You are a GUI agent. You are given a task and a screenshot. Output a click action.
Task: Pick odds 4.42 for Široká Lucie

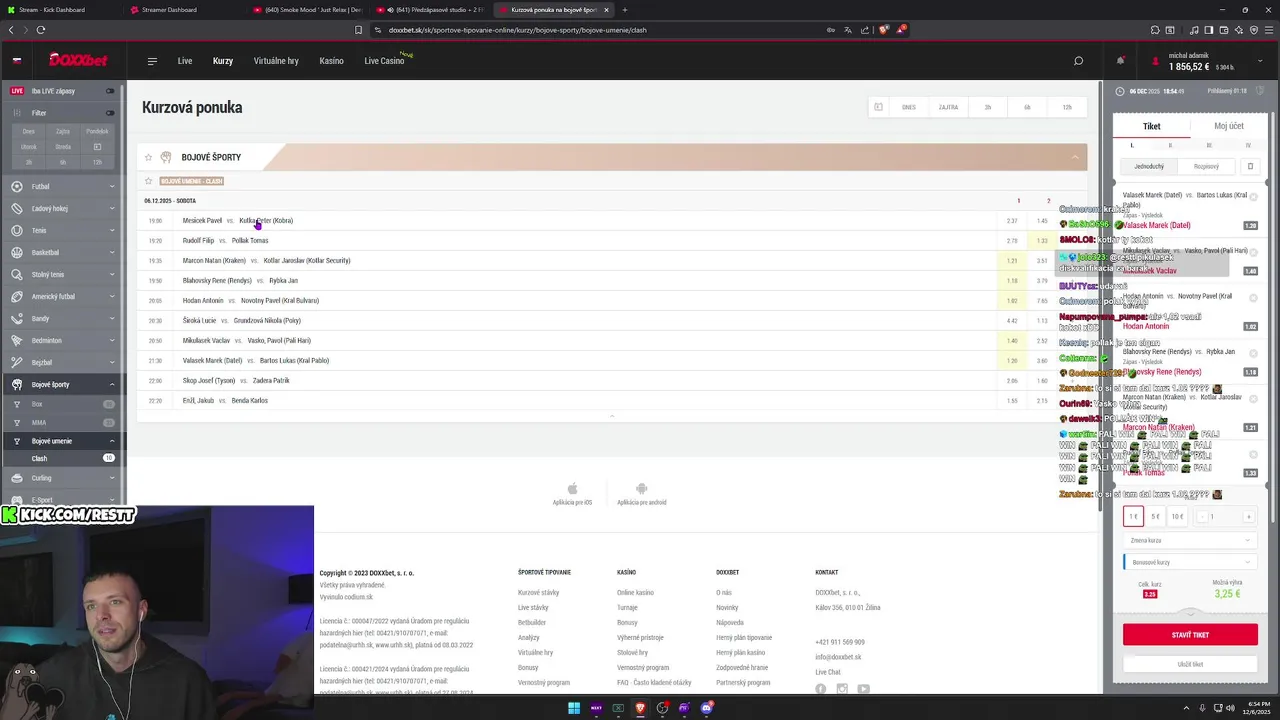[1012, 321]
